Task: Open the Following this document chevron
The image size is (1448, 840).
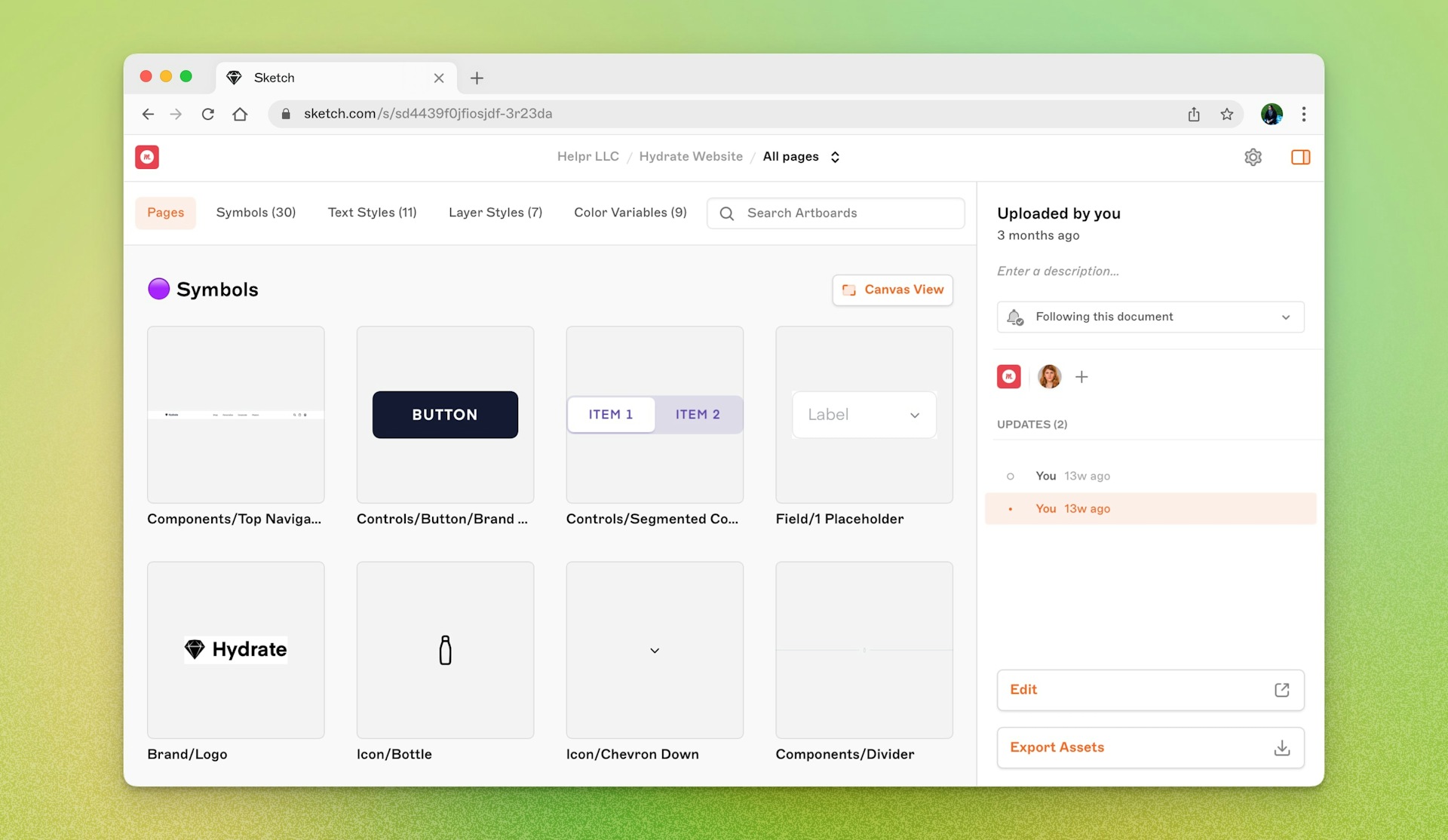Action: (1286, 317)
